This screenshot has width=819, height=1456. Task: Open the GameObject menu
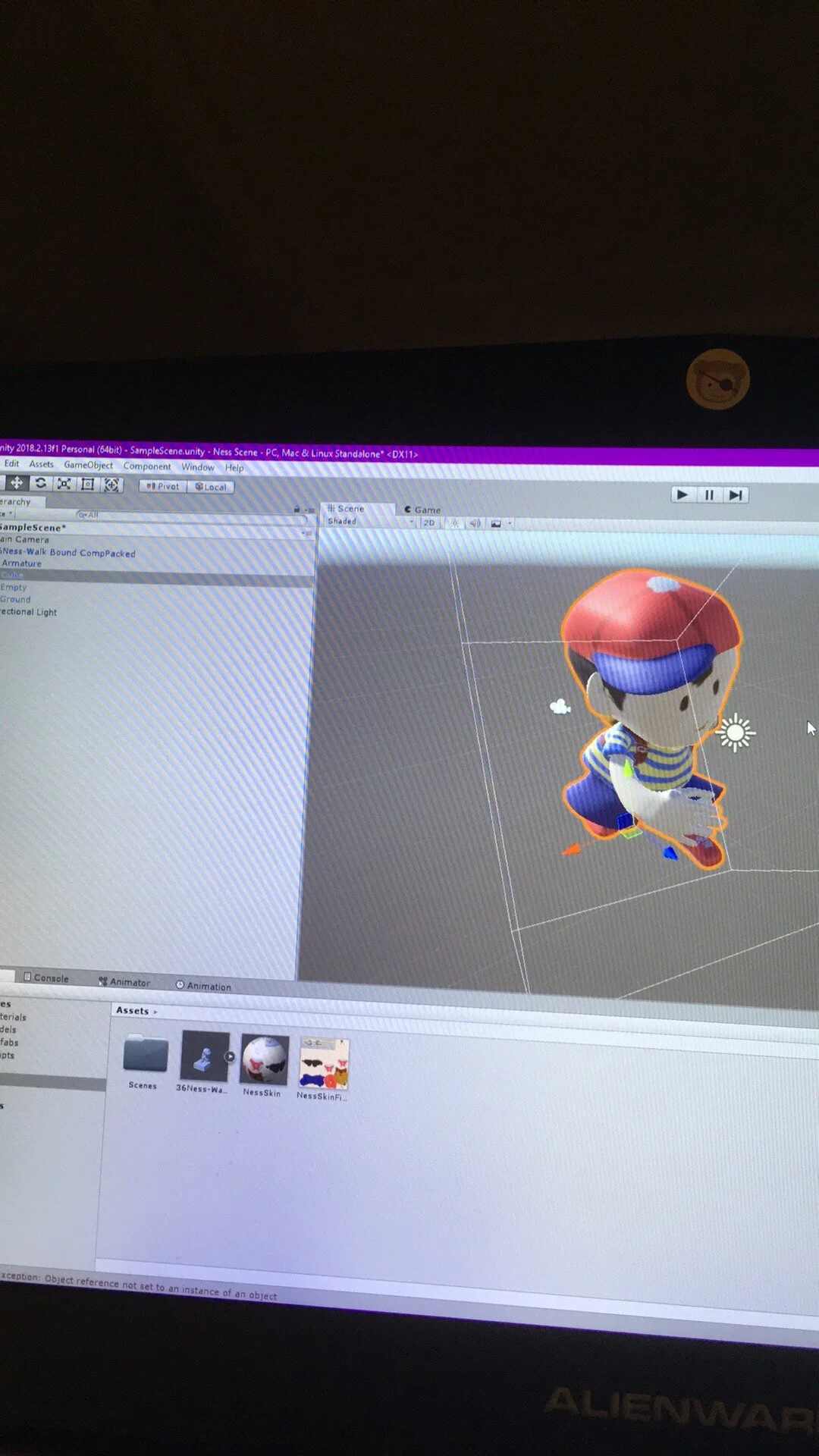pyautogui.click(x=88, y=465)
